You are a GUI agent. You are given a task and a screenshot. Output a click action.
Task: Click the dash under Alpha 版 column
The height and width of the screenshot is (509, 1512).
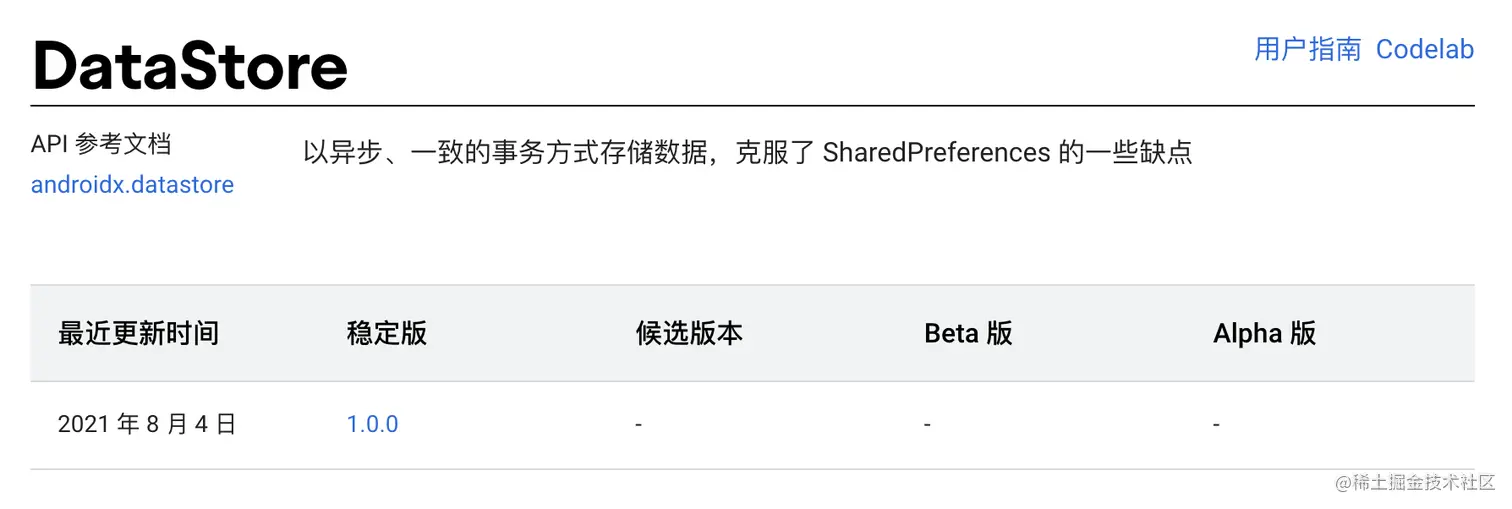click(1216, 425)
